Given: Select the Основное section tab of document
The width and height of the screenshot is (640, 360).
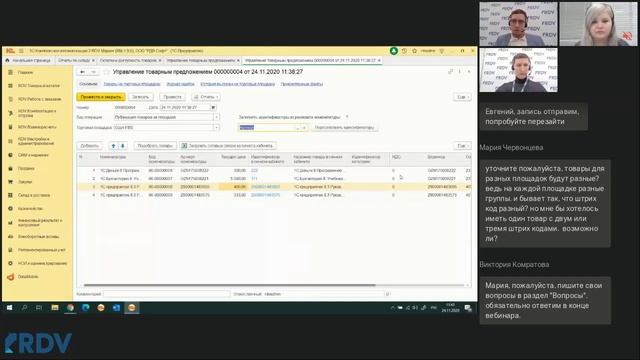Looking at the screenshot, I should tap(88, 84).
